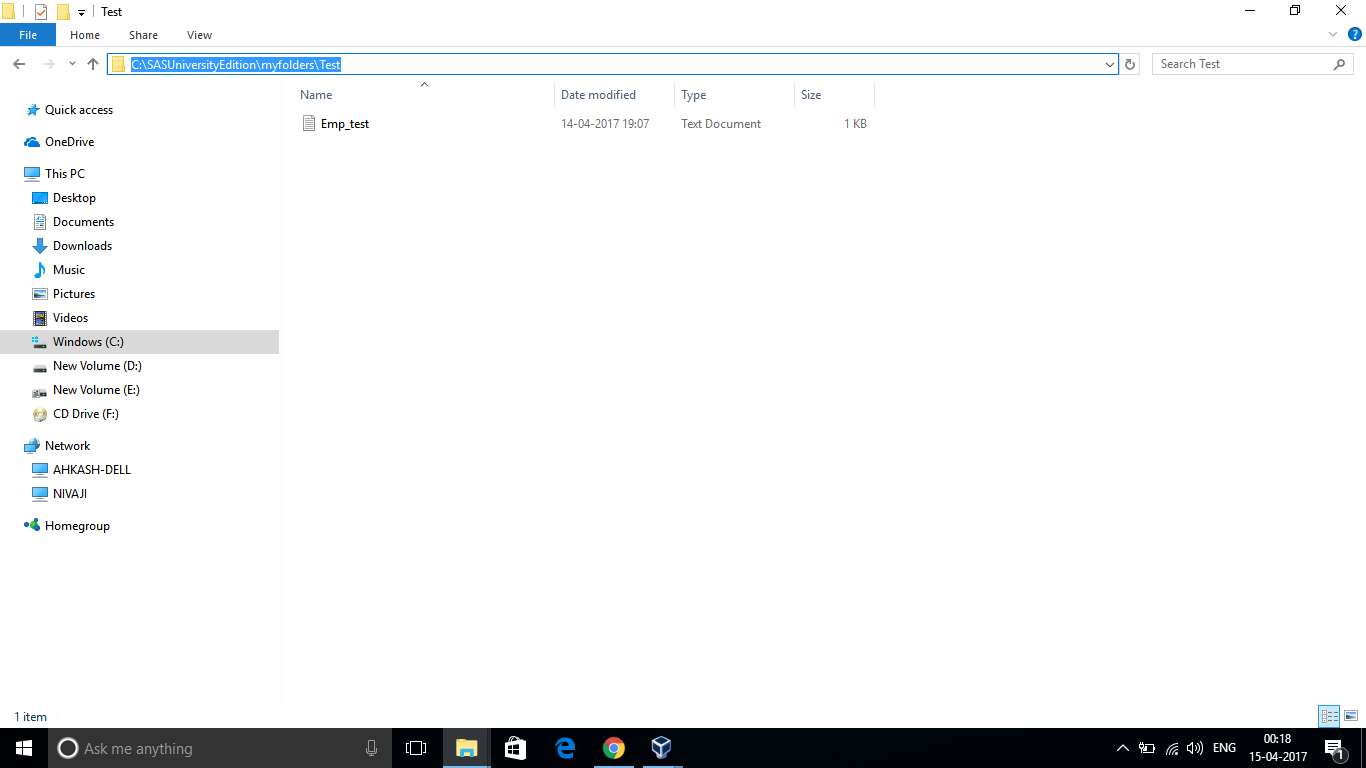The image size is (1366, 768).
Task: Open the CD Drive (F:) icon
Action: pos(39,413)
